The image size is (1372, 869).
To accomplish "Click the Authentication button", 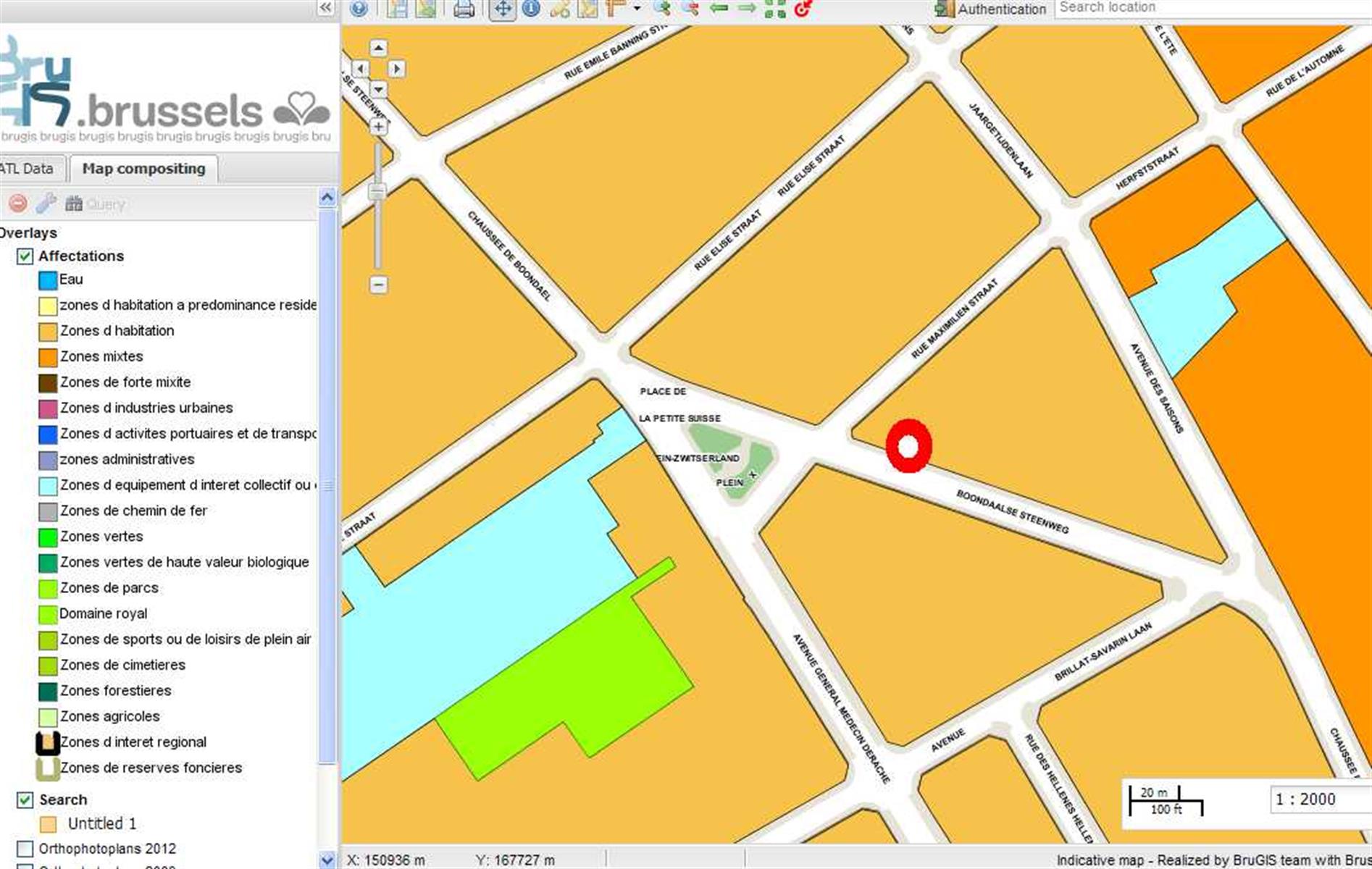I will click(x=992, y=9).
